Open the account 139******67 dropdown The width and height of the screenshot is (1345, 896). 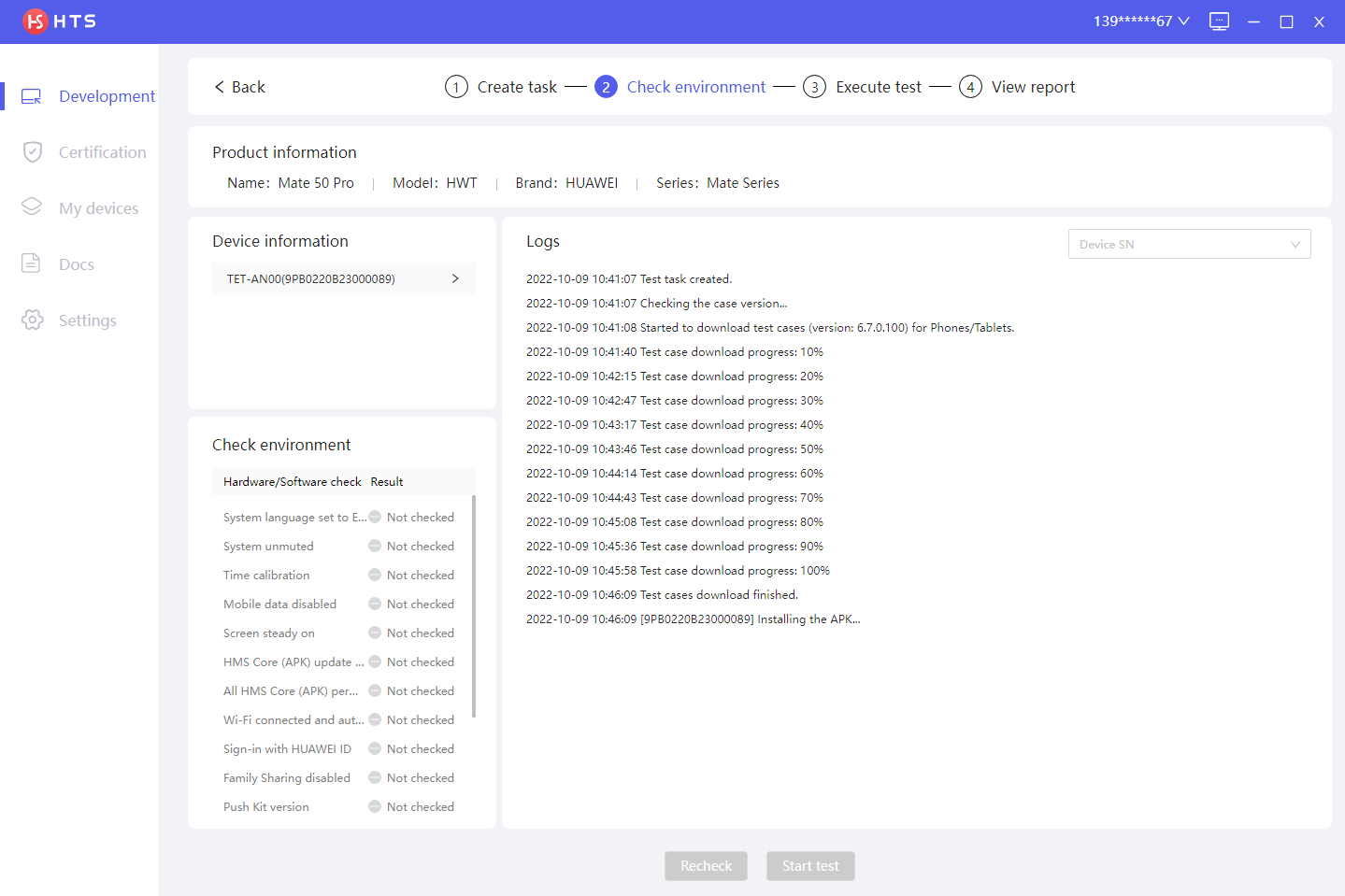(x=1141, y=21)
